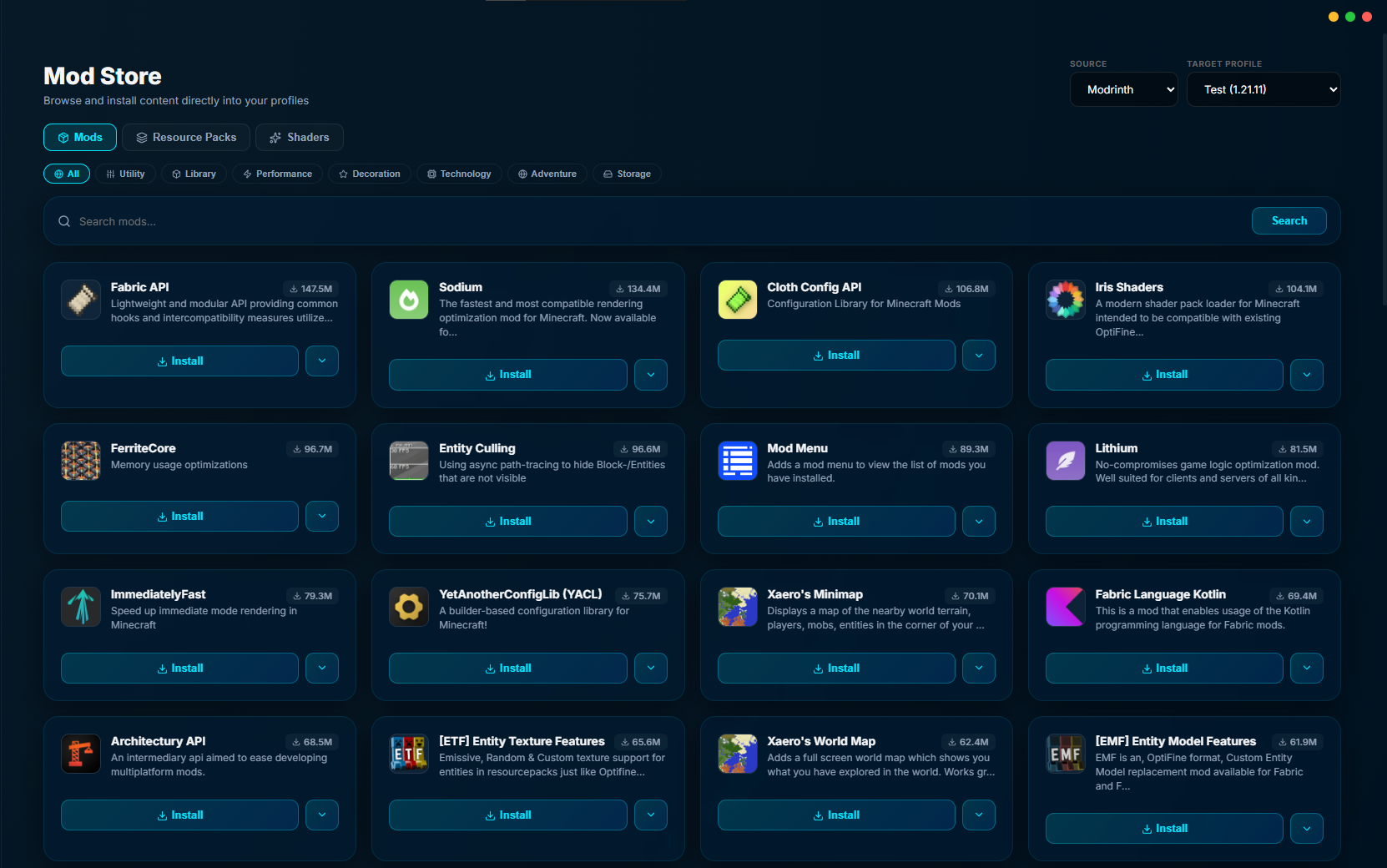Click the Iris Shaders colorful icon

coord(1065,299)
